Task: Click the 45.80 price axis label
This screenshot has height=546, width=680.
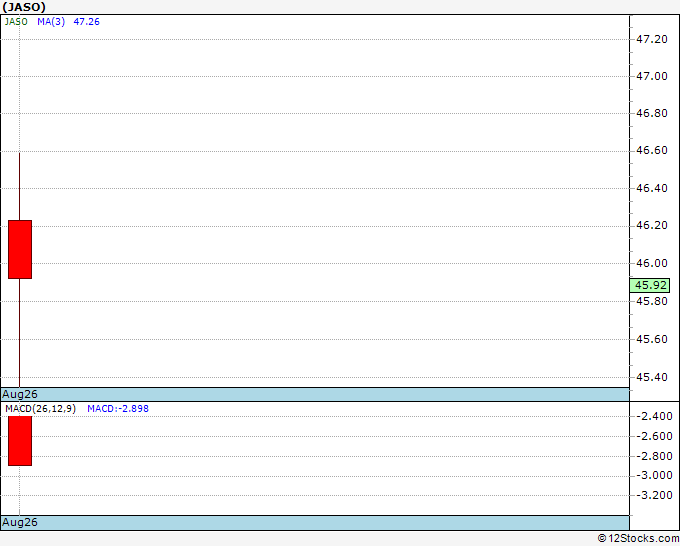Action: click(651, 301)
